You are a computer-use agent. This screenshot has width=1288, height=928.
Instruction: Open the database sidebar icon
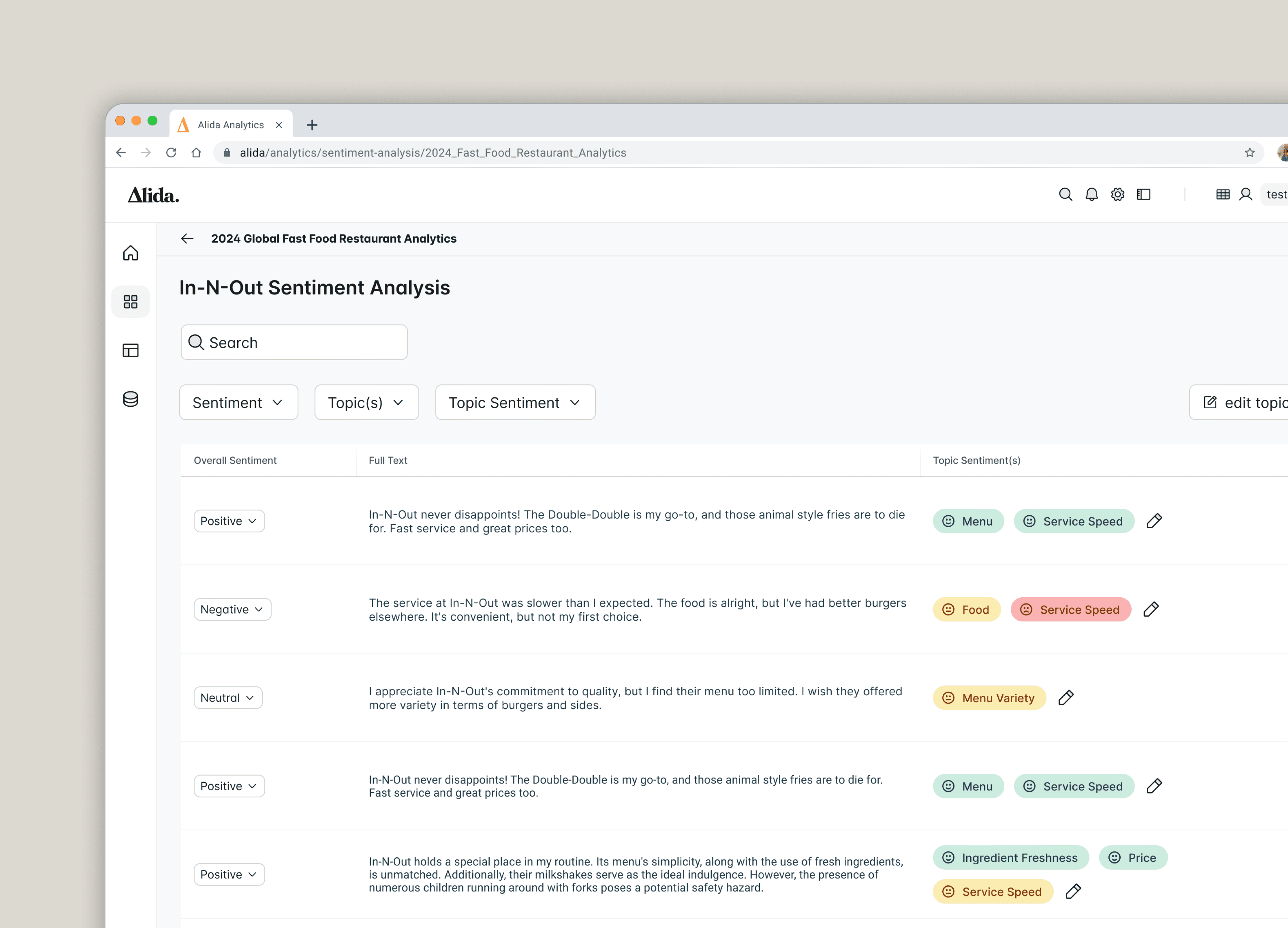131,399
